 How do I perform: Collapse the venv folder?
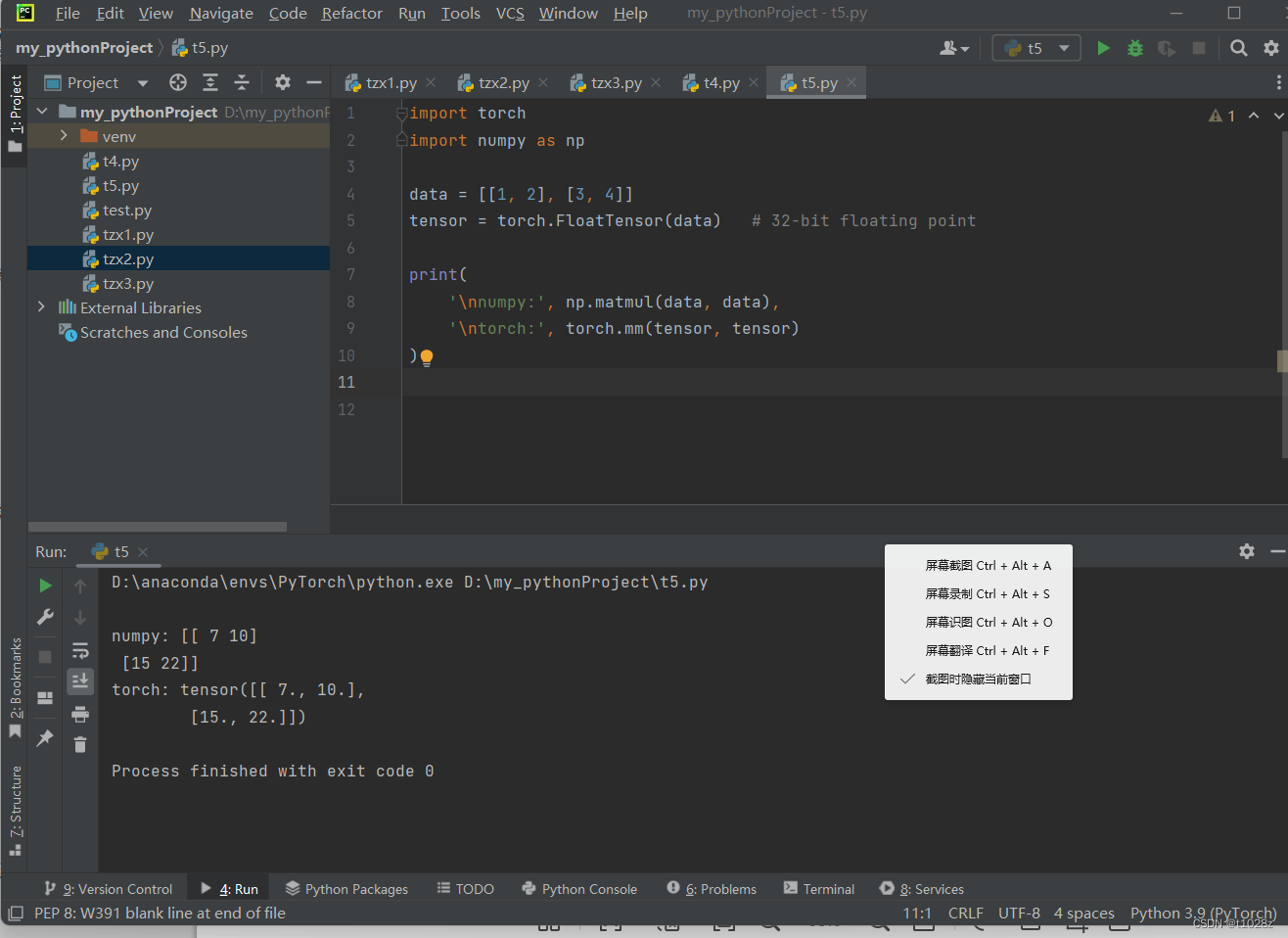(x=63, y=136)
